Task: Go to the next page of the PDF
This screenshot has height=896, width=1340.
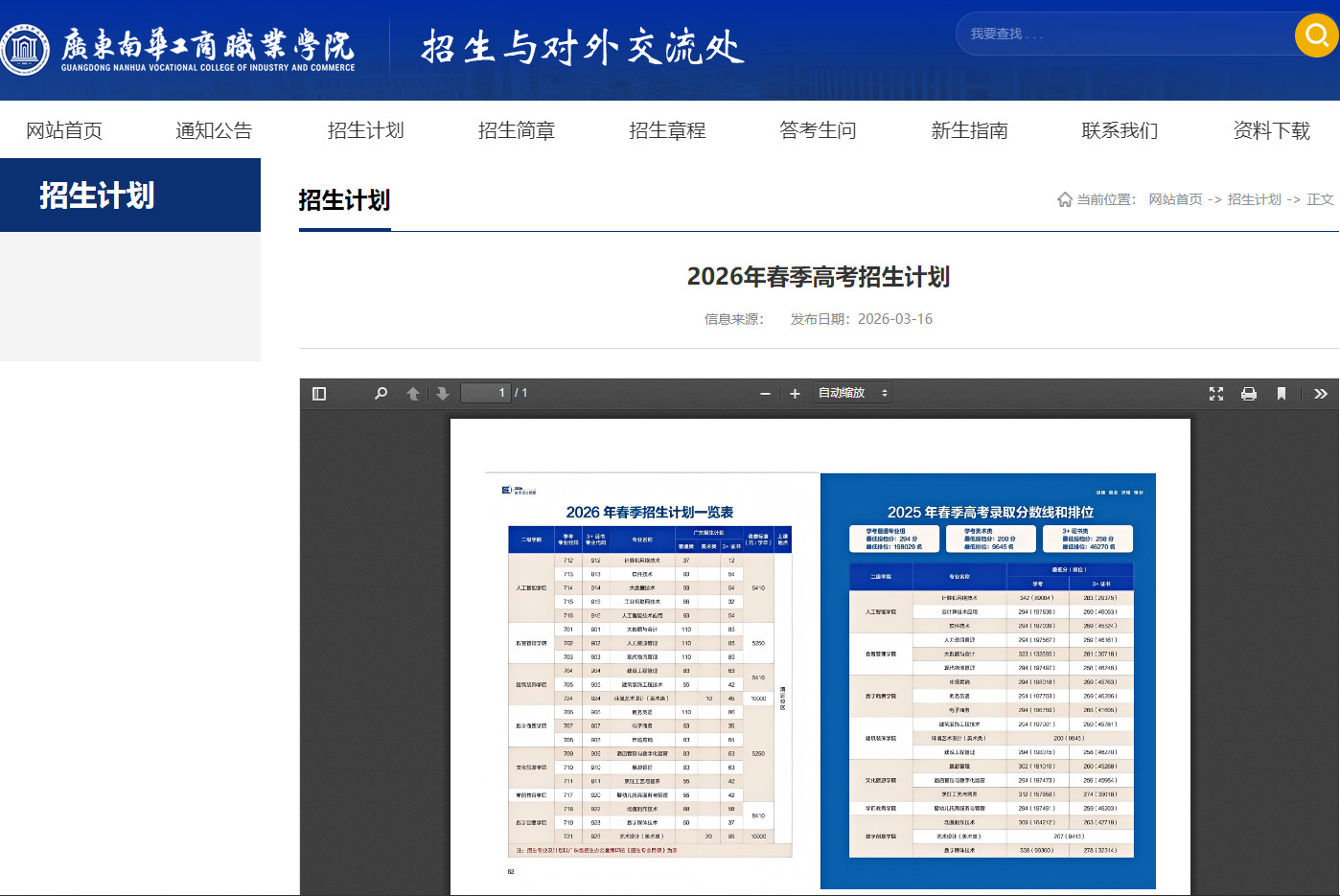Action: pyautogui.click(x=441, y=393)
